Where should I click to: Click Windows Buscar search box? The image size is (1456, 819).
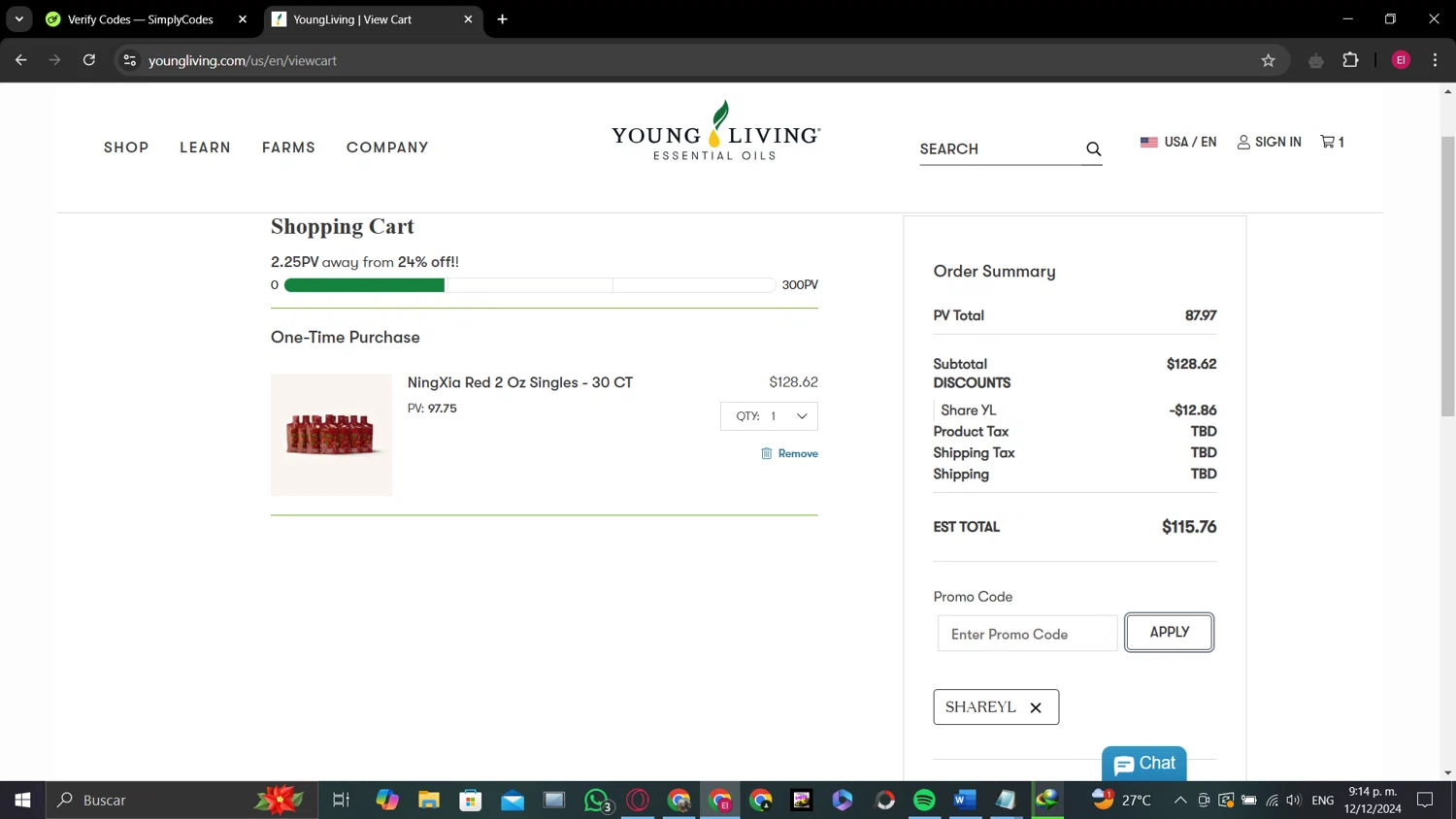click(x=182, y=801)
